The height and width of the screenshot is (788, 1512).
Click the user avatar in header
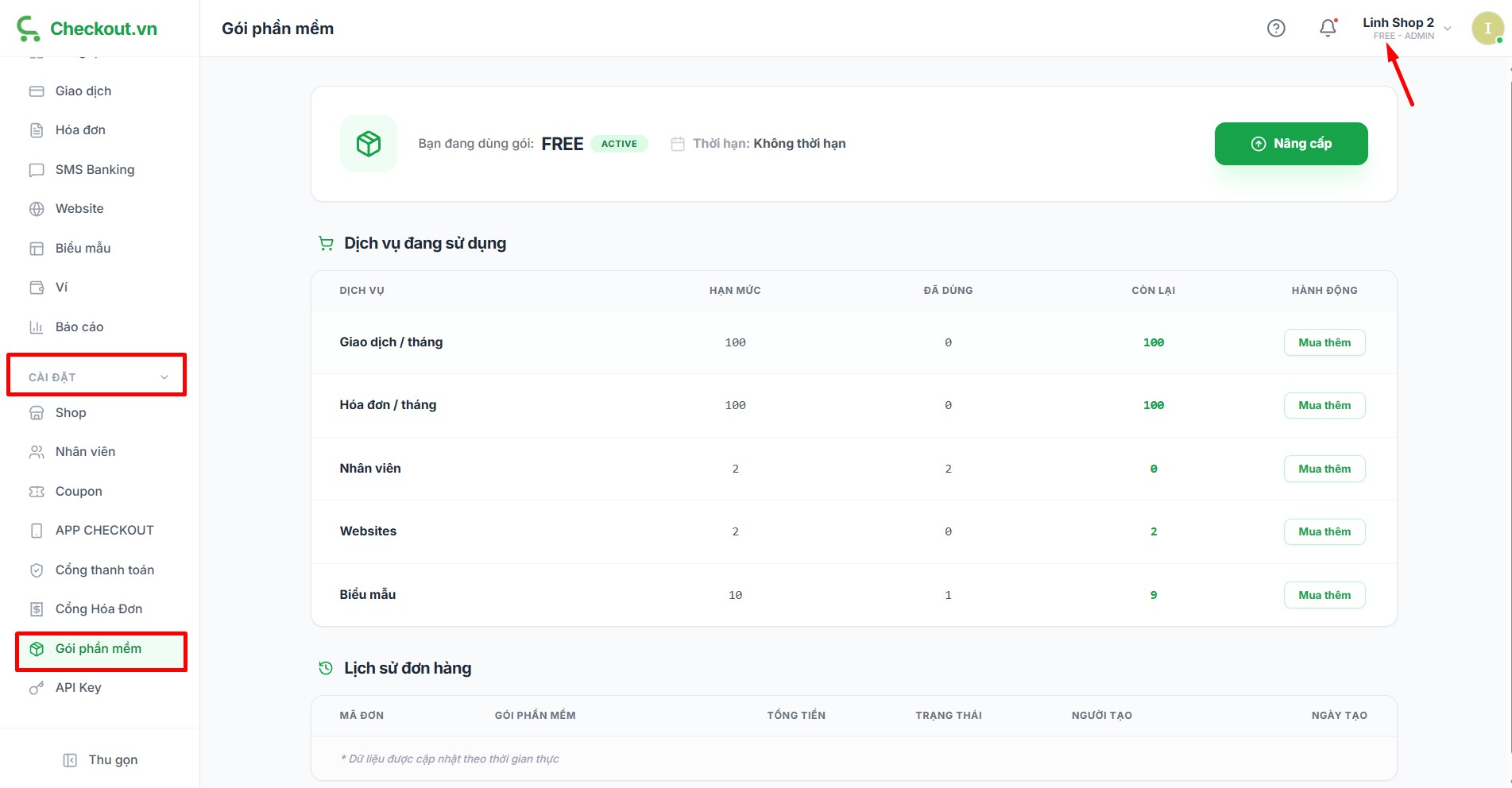tap(1487, 29)
